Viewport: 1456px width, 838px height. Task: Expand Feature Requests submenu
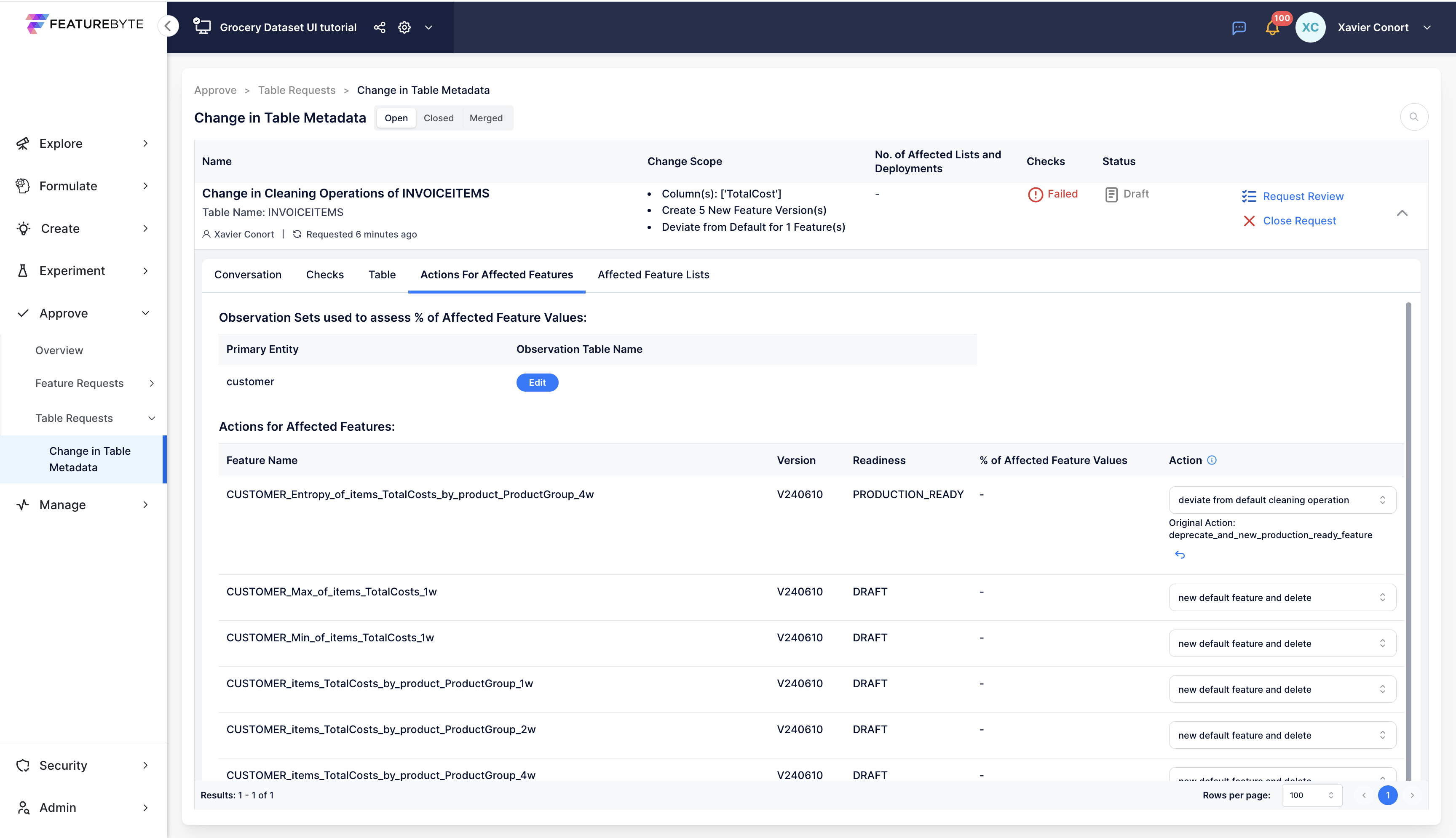coord(151,383)
